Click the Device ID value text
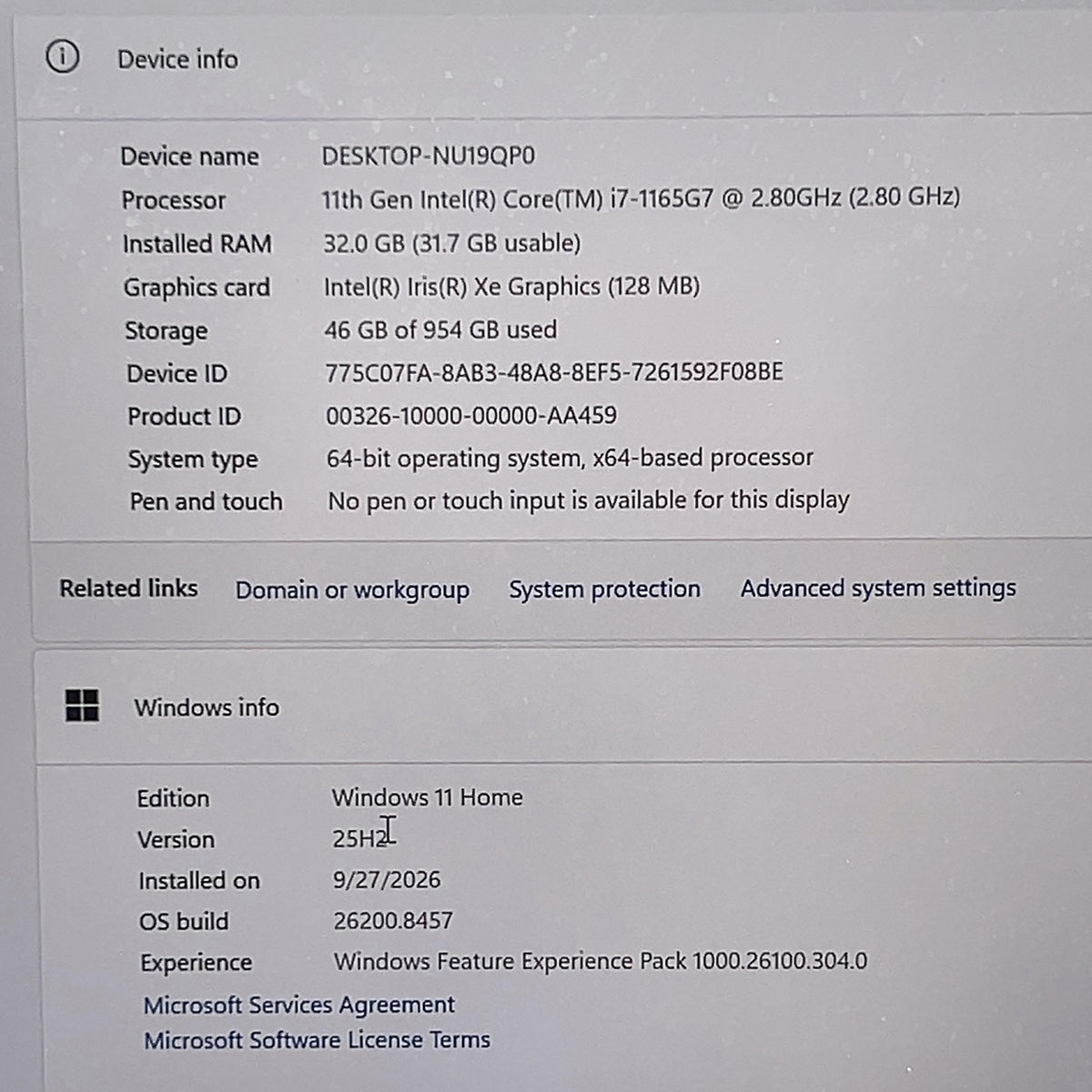The height and width of the screenshot is (1092, 1092). tap(554, 372)
